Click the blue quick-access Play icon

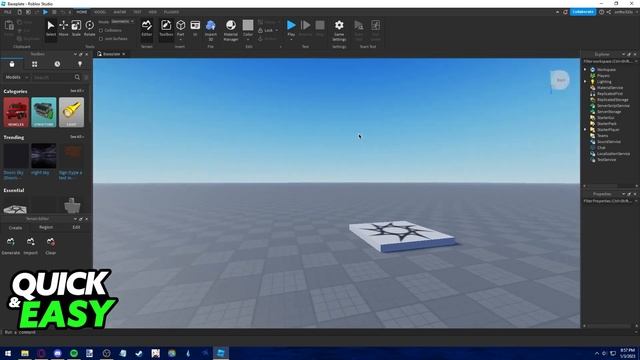click(45, 12)
